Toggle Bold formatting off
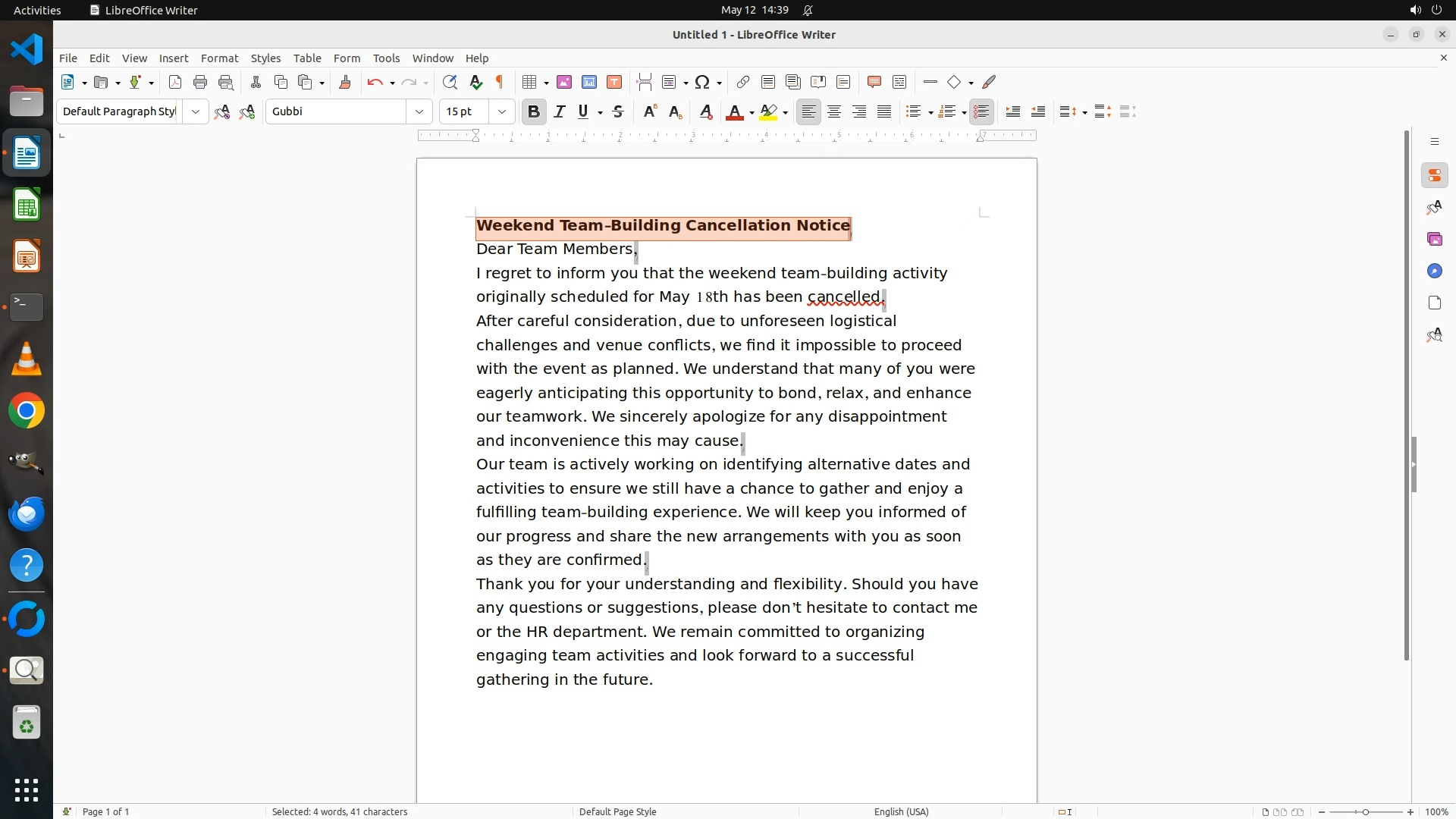 click(534, 111)
